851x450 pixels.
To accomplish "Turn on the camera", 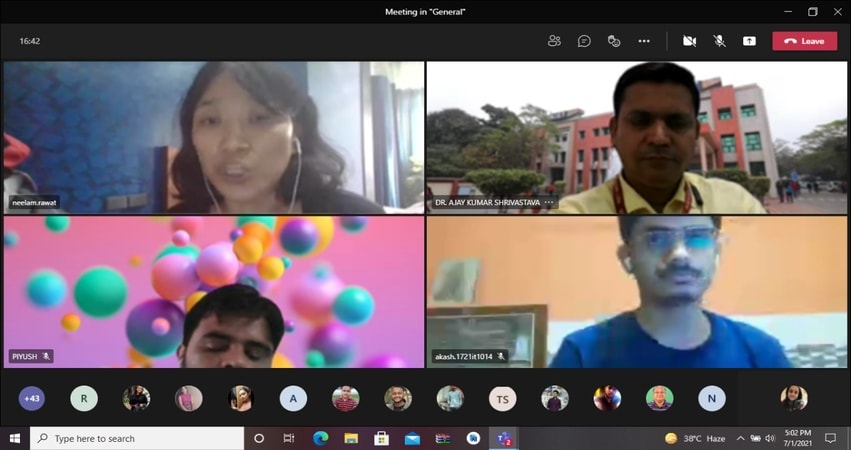I will (689, 41).
